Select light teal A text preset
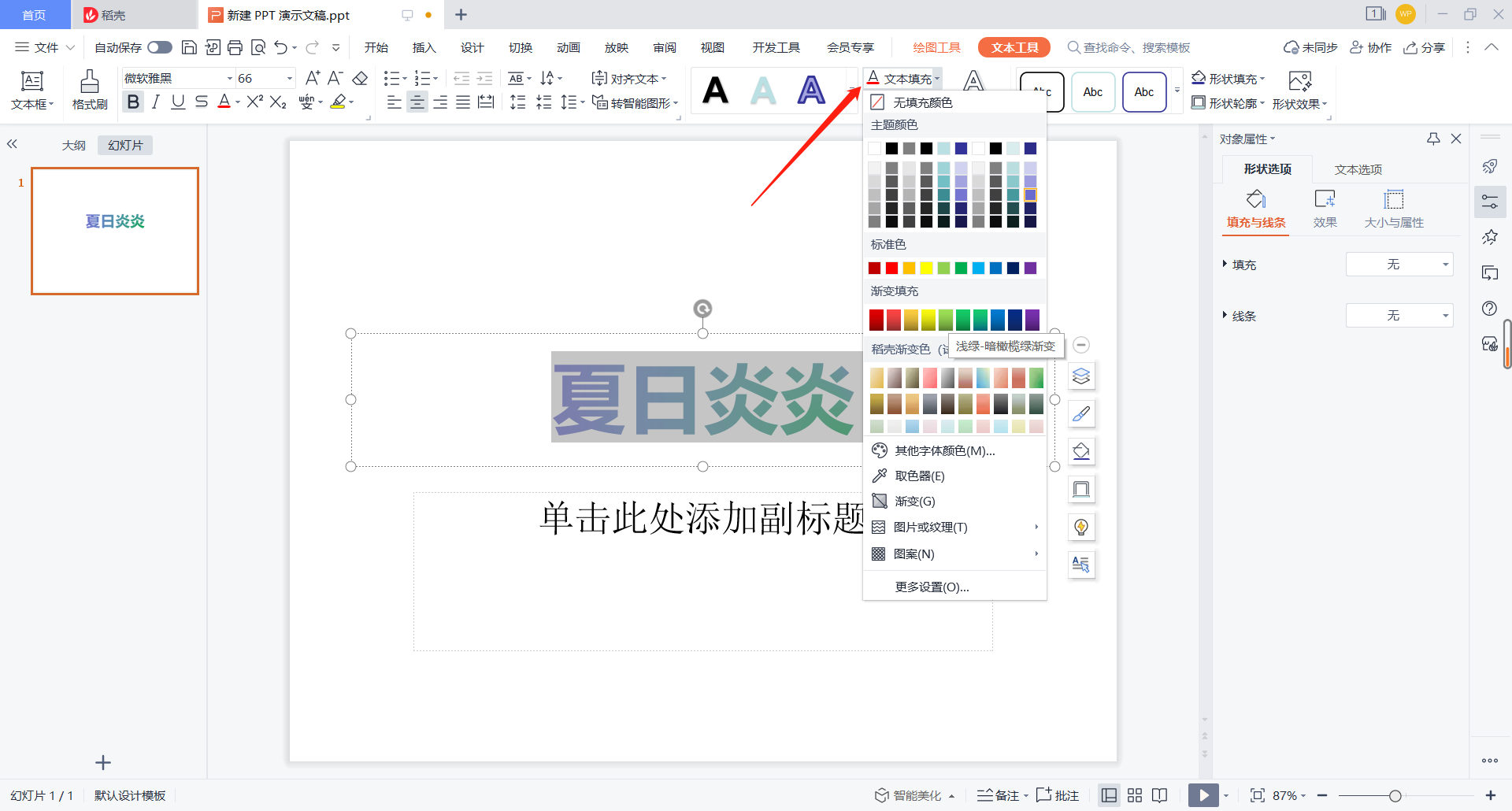1512x811 pixels. [x=763, y=91]
